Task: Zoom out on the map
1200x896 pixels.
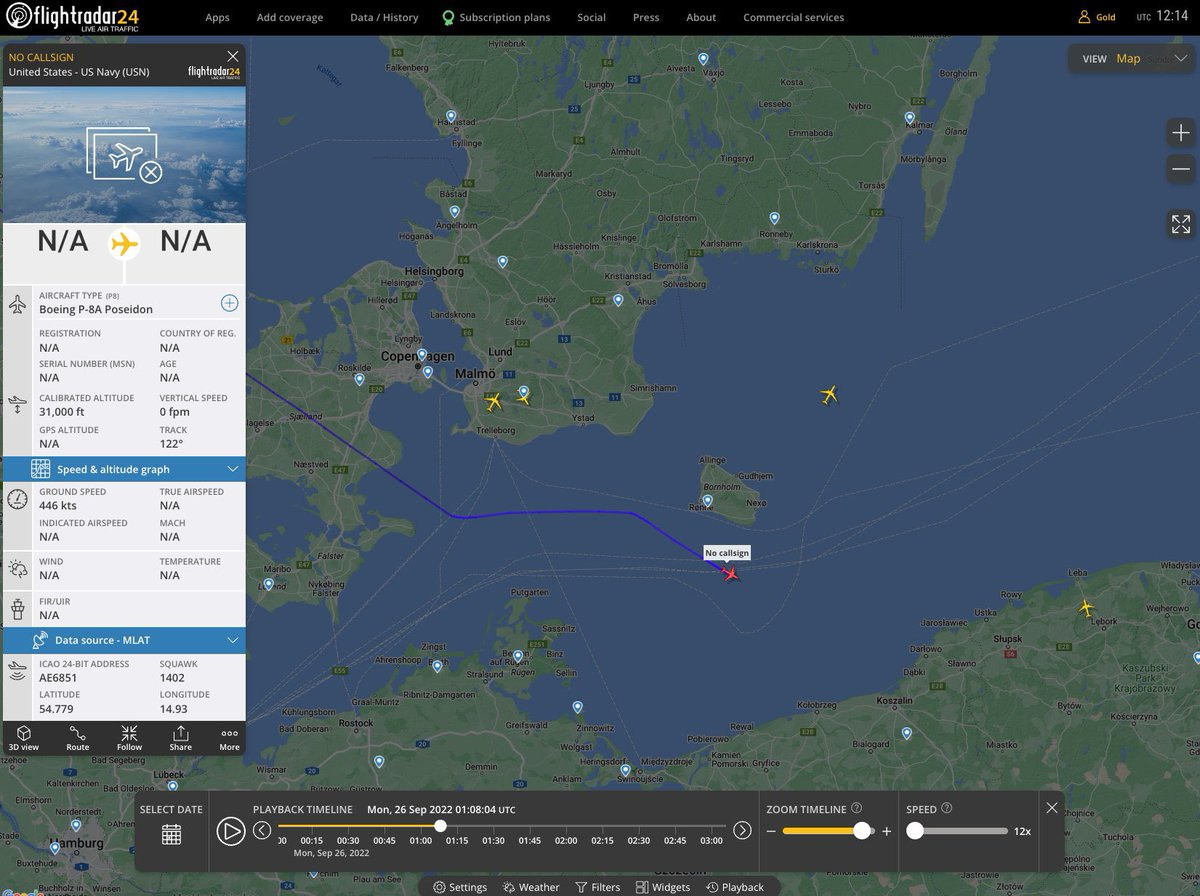Action: pyautogui.click(x=1181, y=169)
